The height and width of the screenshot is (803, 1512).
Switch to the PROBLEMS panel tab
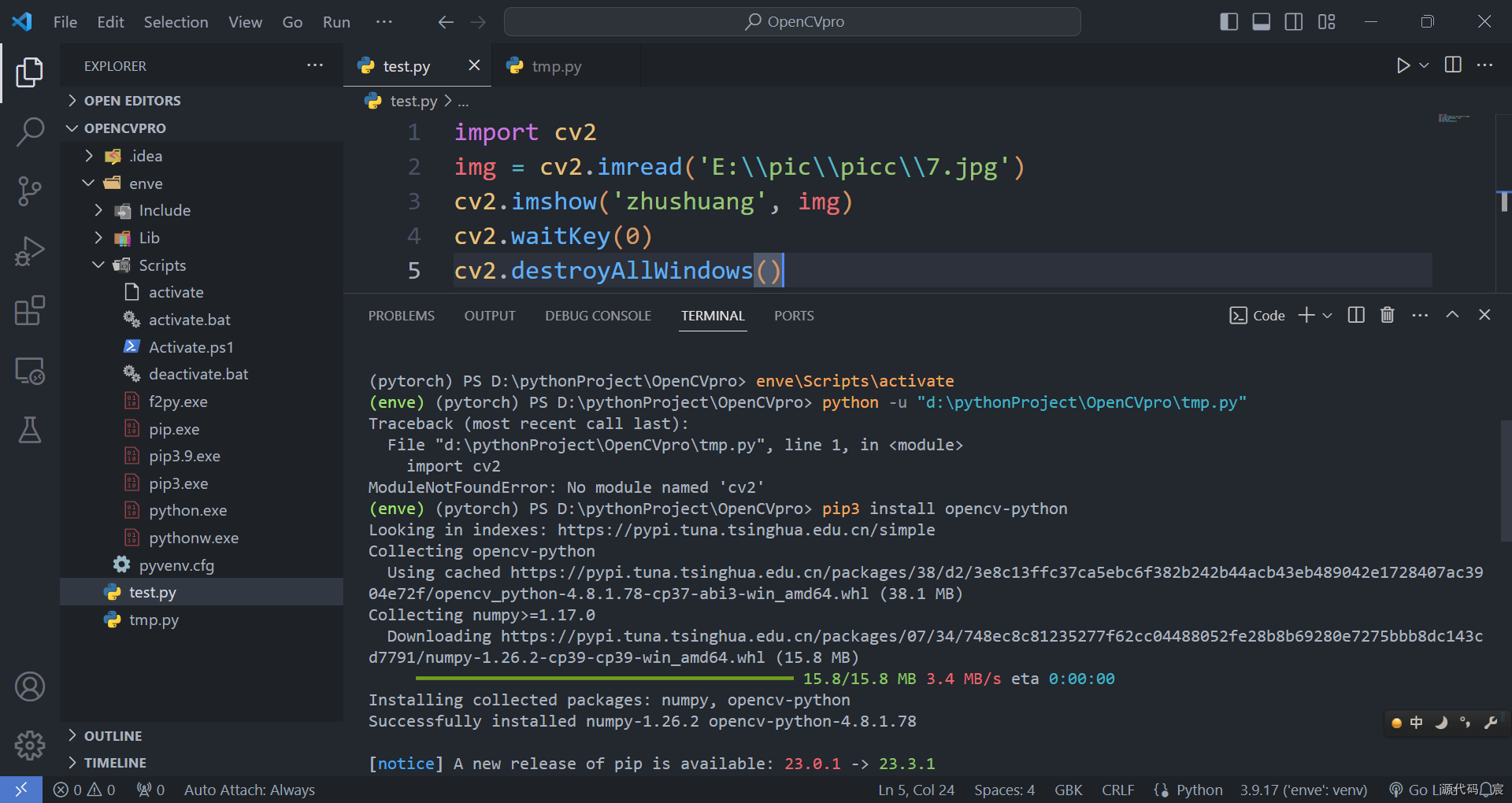(x=402, y=316)
